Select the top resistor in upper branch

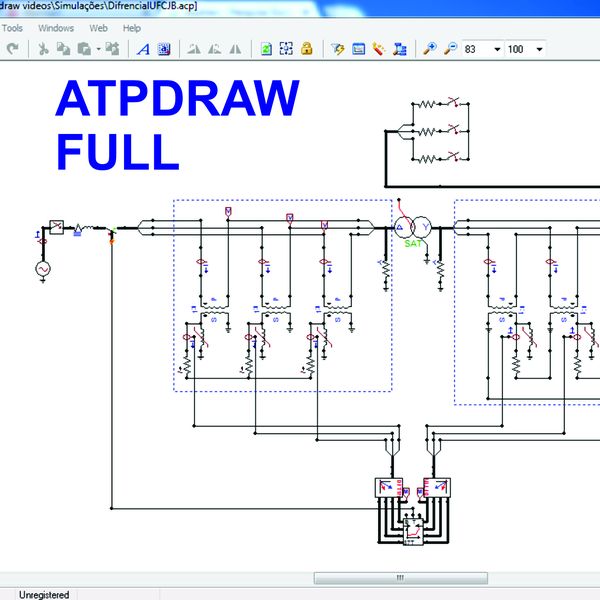tap(427, 104)
